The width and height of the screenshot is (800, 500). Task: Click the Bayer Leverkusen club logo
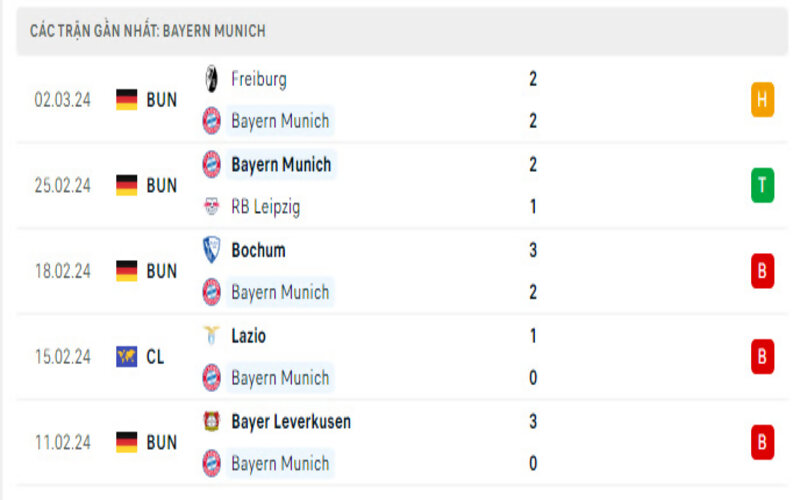(x=211, y=422)
